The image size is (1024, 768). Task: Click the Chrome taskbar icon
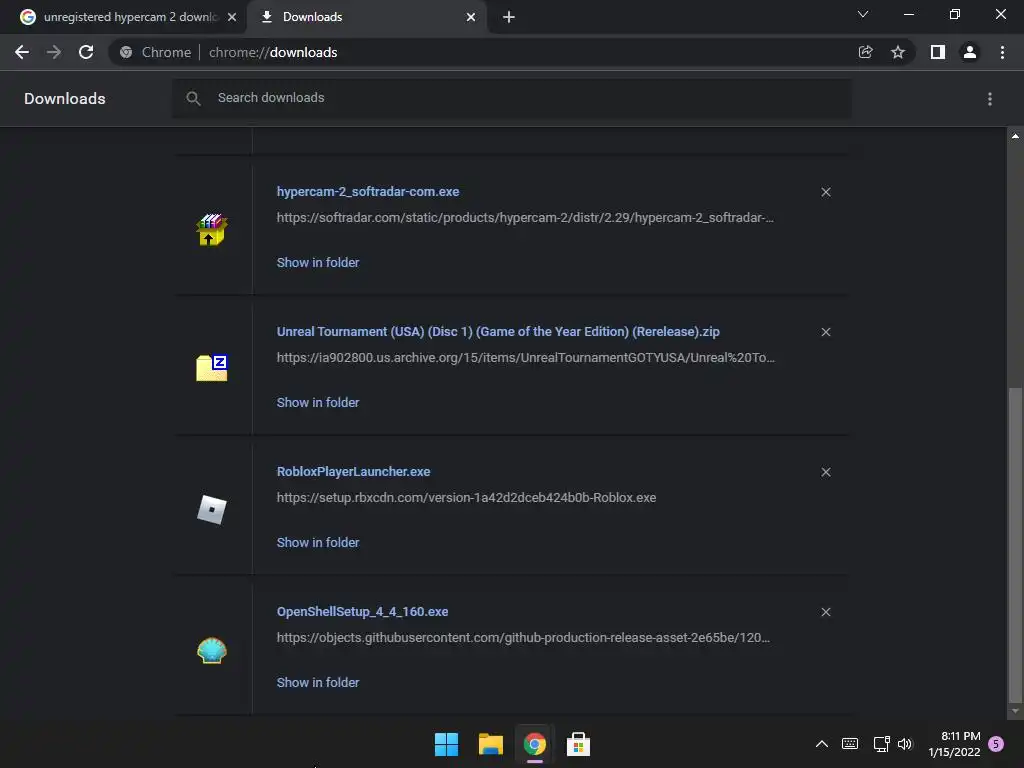tap(534, 744)
